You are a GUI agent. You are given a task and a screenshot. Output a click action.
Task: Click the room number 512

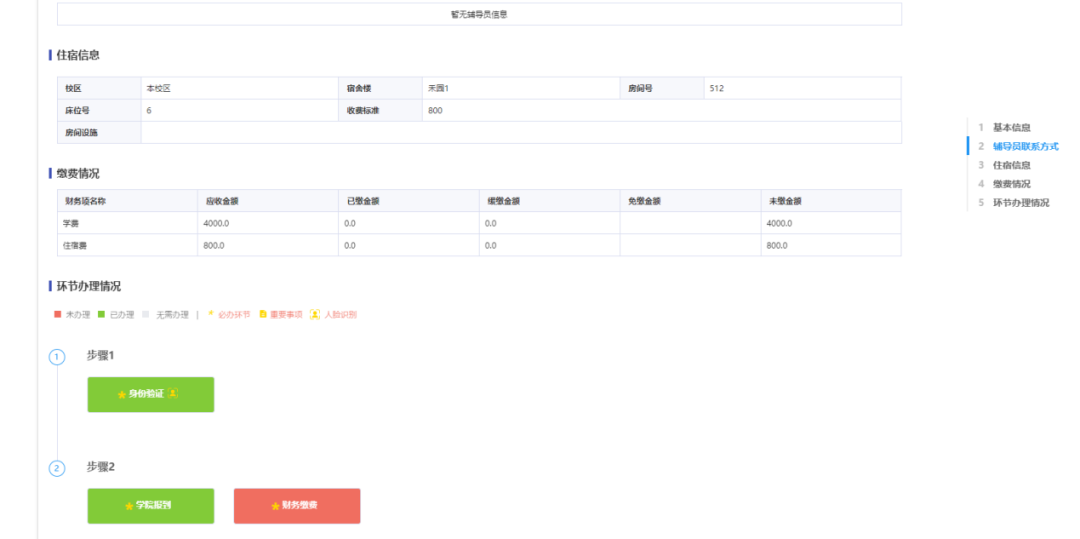[716, 88]
